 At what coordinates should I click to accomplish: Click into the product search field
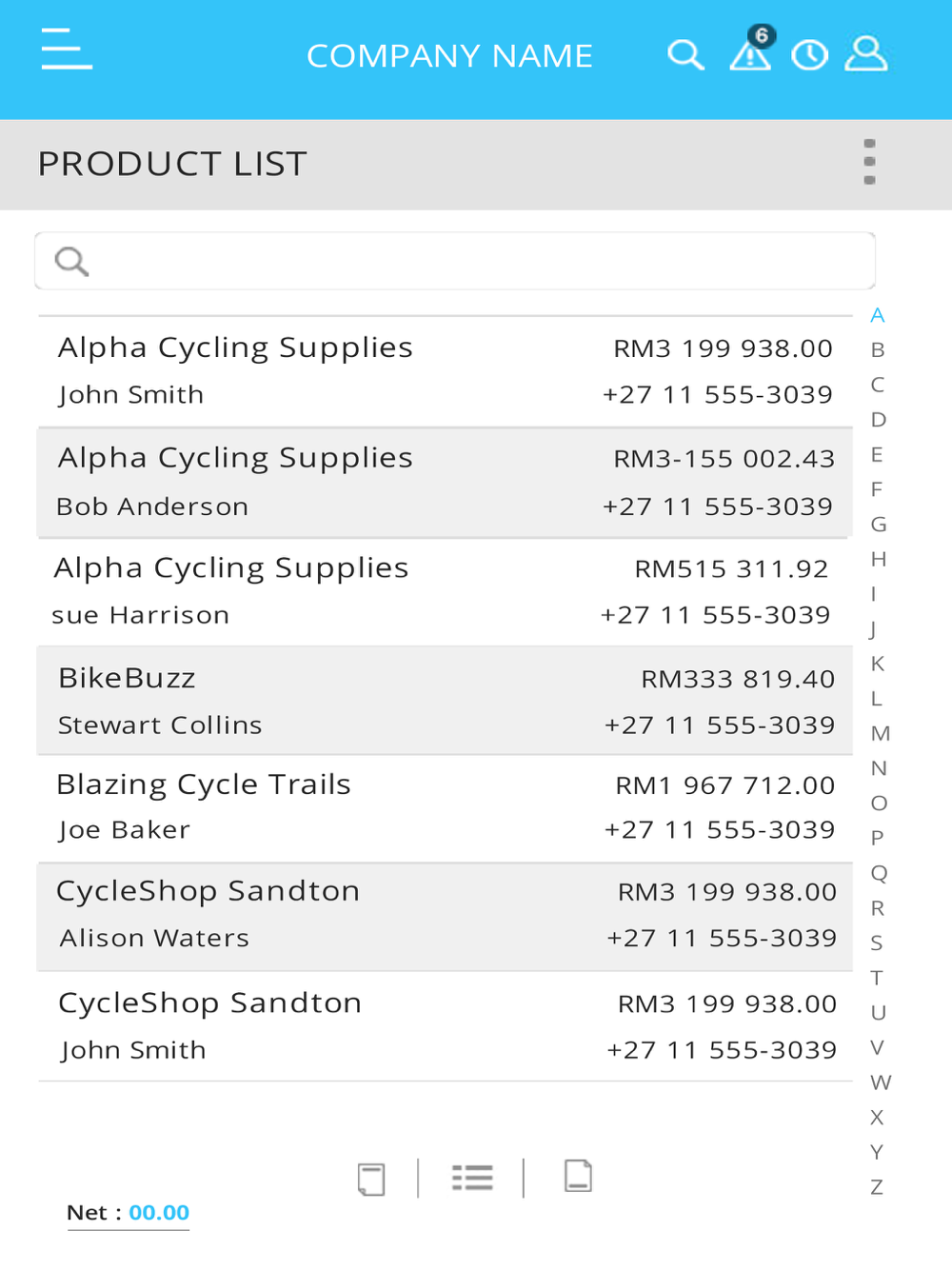(455, 261)
